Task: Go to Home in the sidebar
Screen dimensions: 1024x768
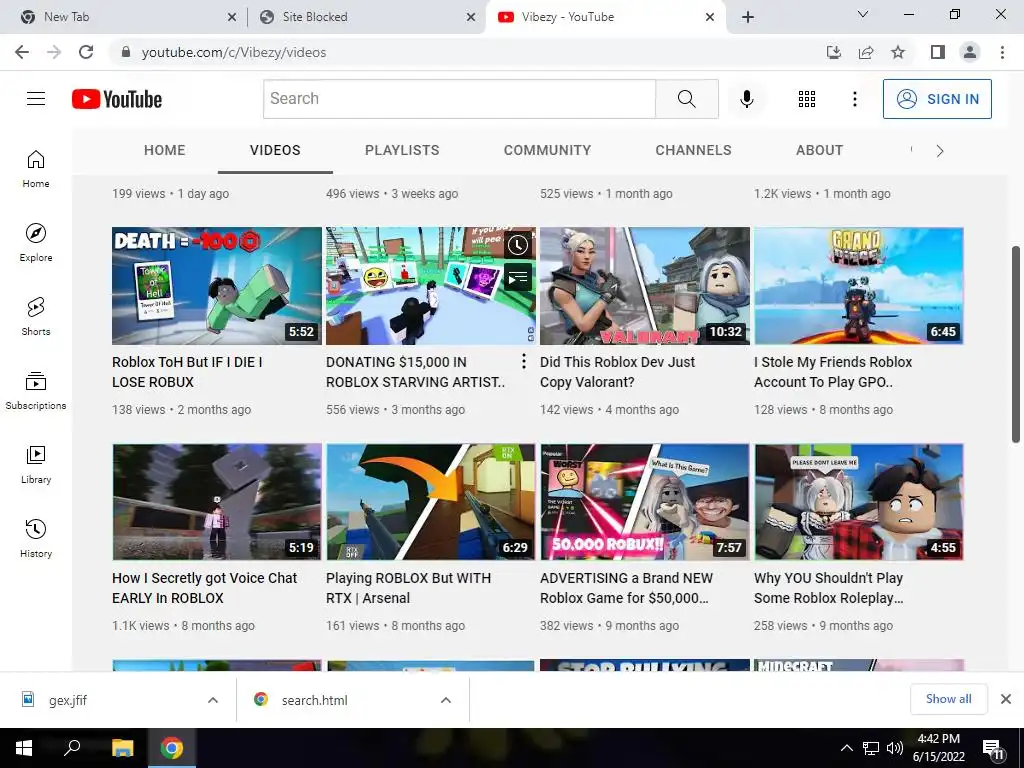Action: point(36,168)
